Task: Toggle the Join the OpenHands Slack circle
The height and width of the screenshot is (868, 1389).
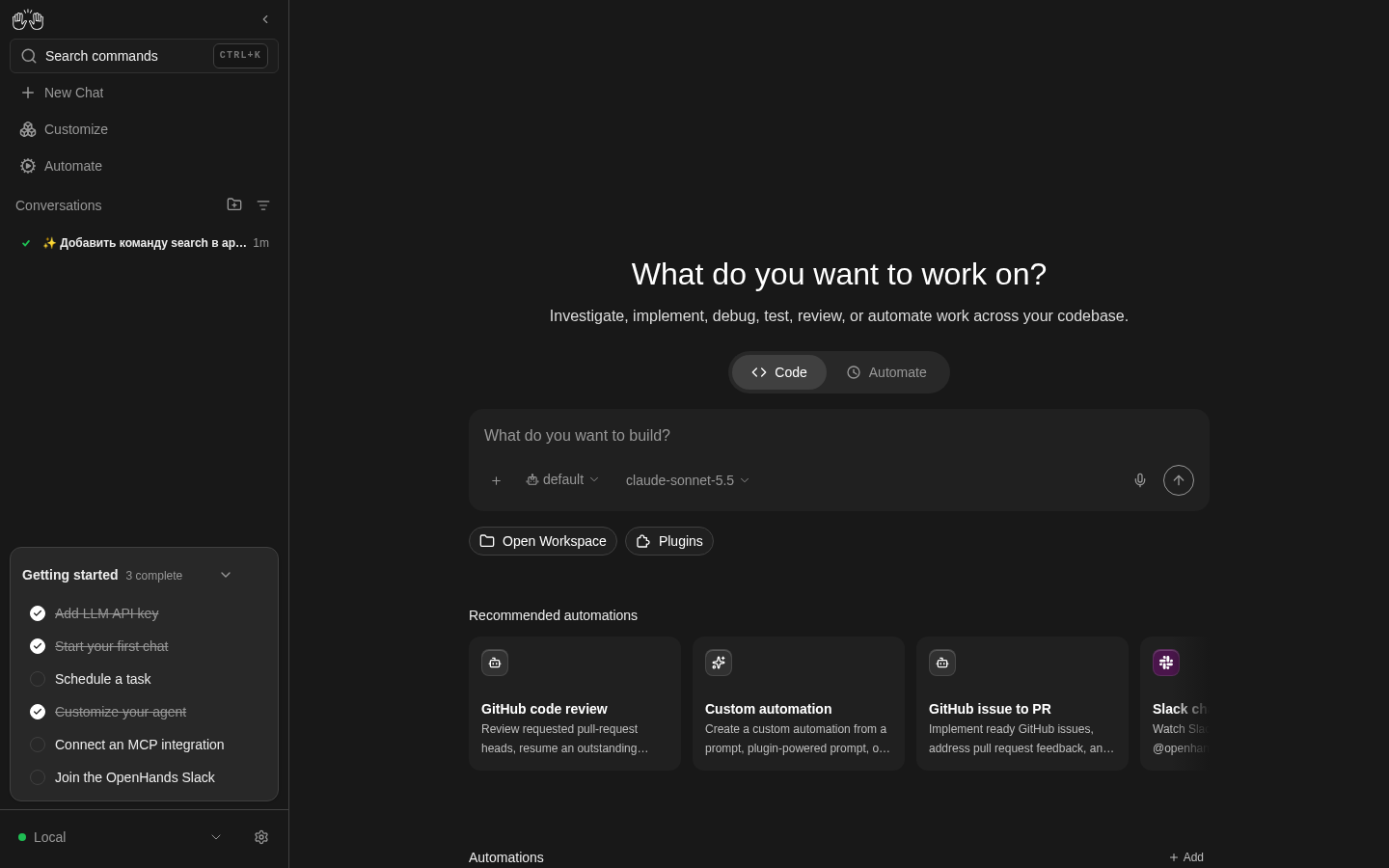Action: 38,777
